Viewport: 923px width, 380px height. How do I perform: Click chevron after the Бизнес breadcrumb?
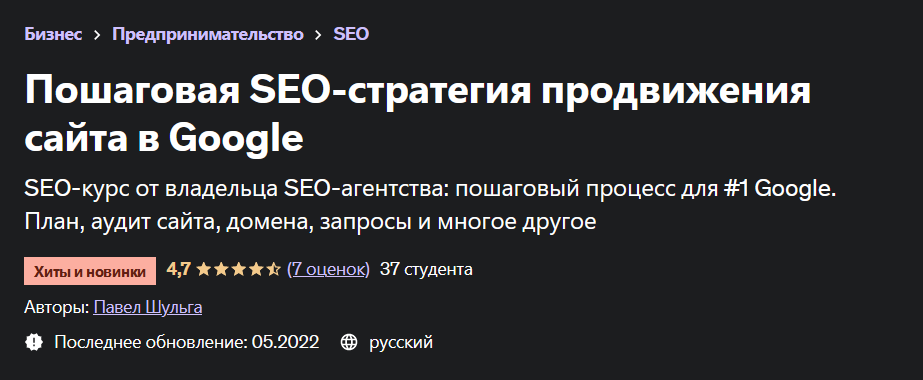(97, 35)
